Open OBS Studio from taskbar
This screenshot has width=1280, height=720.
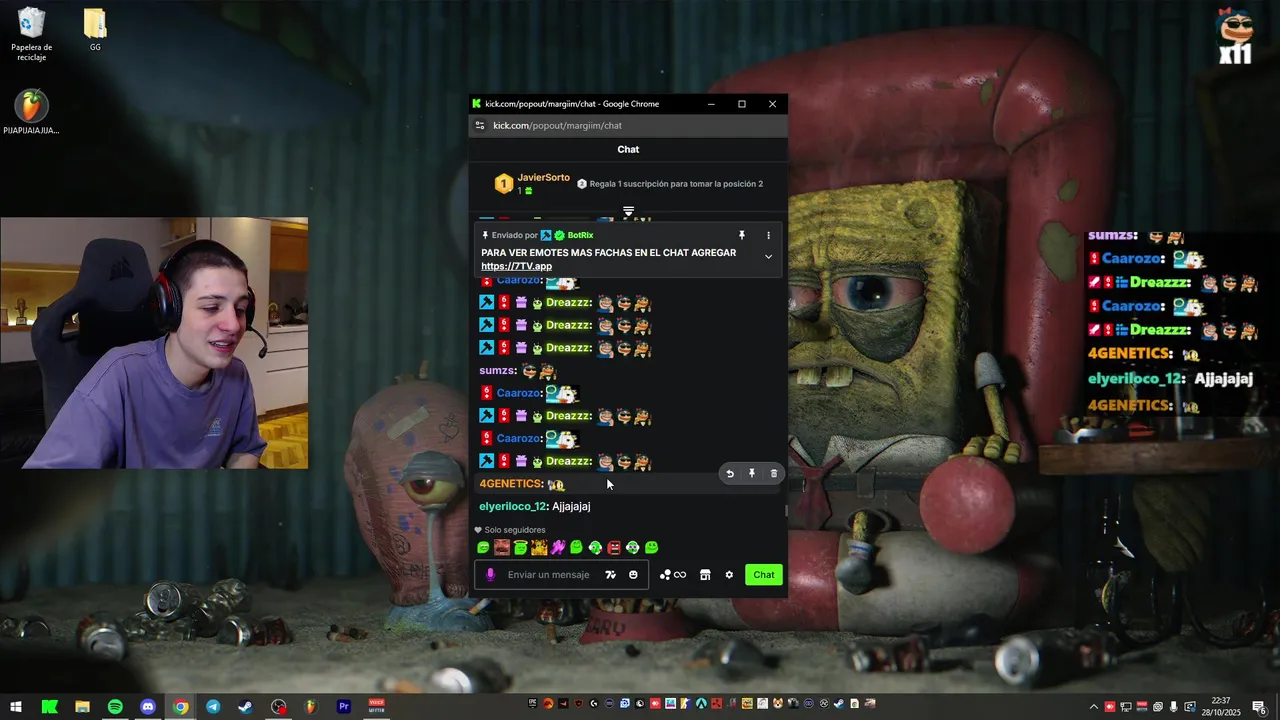tap(279, 707)
